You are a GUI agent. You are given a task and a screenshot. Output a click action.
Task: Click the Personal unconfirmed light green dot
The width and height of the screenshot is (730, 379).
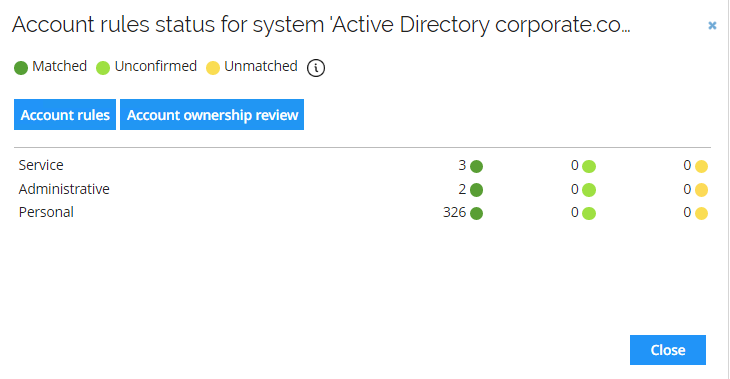tap(589, 213)
